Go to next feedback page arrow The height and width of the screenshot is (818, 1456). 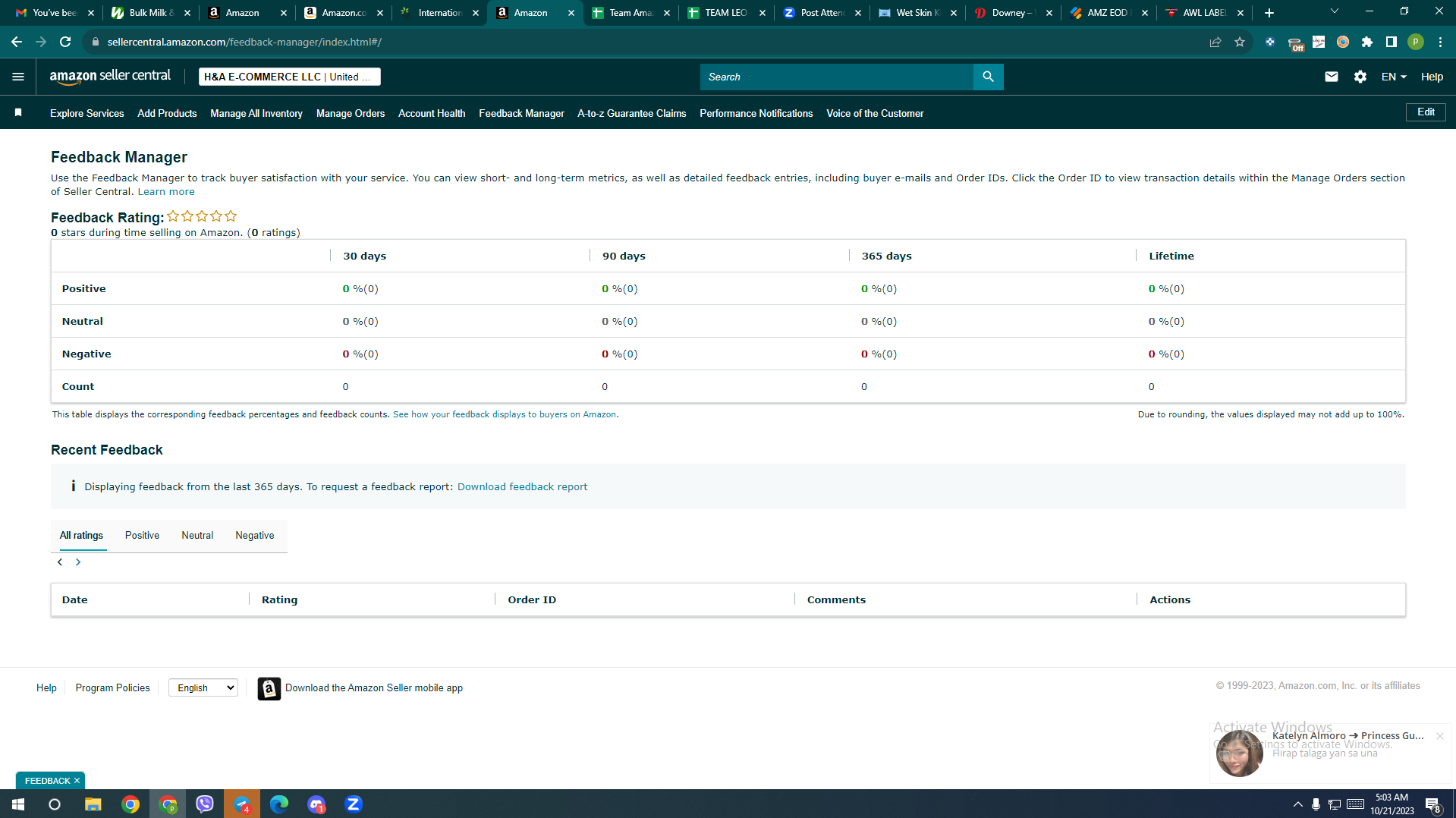(78, 562)
